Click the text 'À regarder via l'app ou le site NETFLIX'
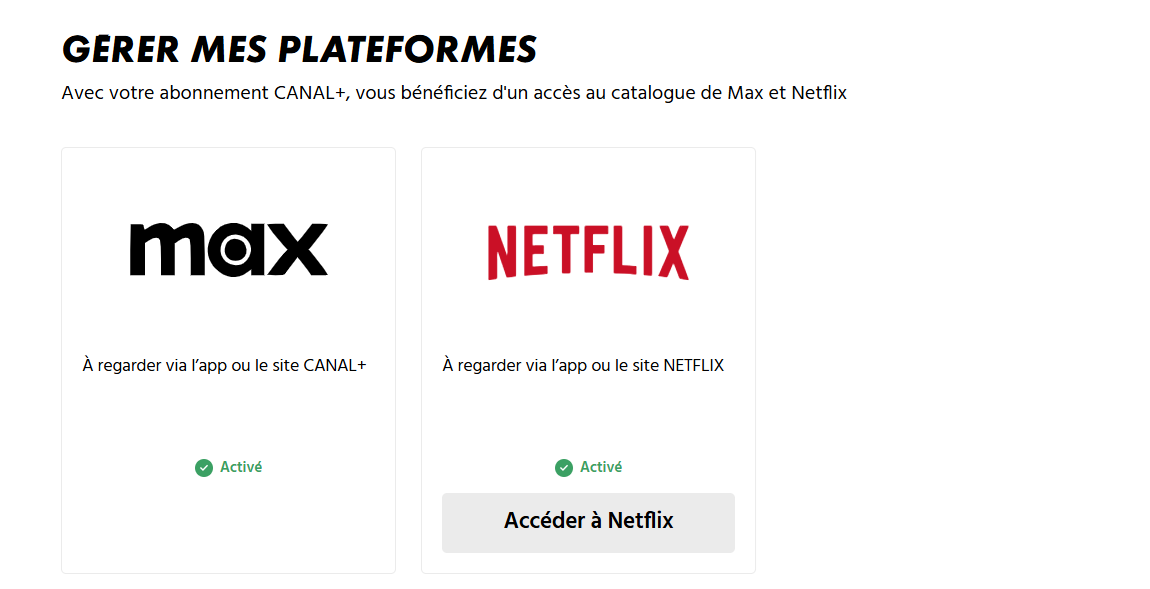 click(x=583, y=365)
